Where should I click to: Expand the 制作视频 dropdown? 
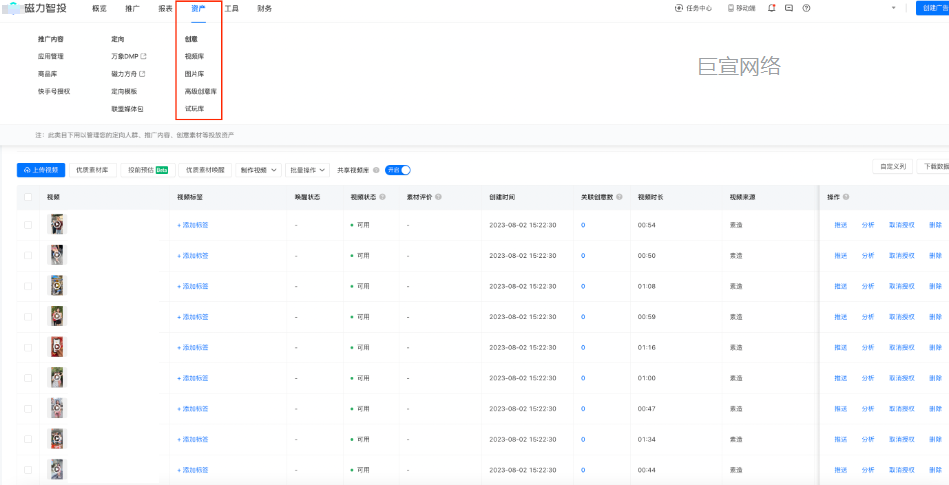click(258, 170)
